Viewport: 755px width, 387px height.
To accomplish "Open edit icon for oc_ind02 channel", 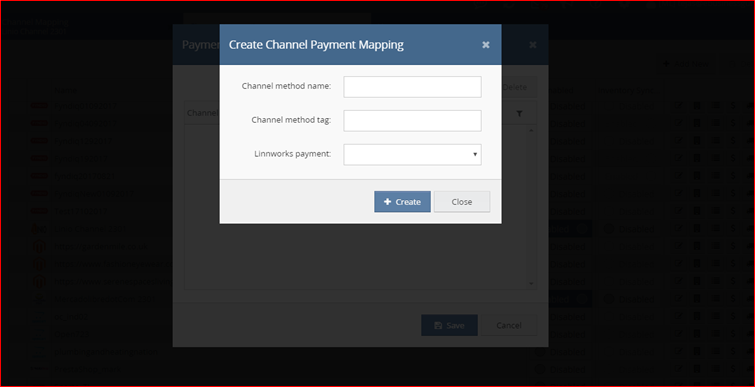I will 679,317.
